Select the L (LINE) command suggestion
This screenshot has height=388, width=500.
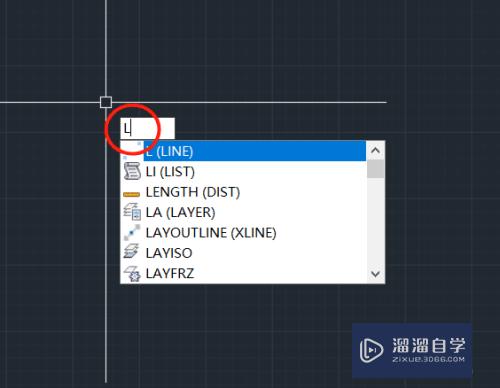[243, 151]
